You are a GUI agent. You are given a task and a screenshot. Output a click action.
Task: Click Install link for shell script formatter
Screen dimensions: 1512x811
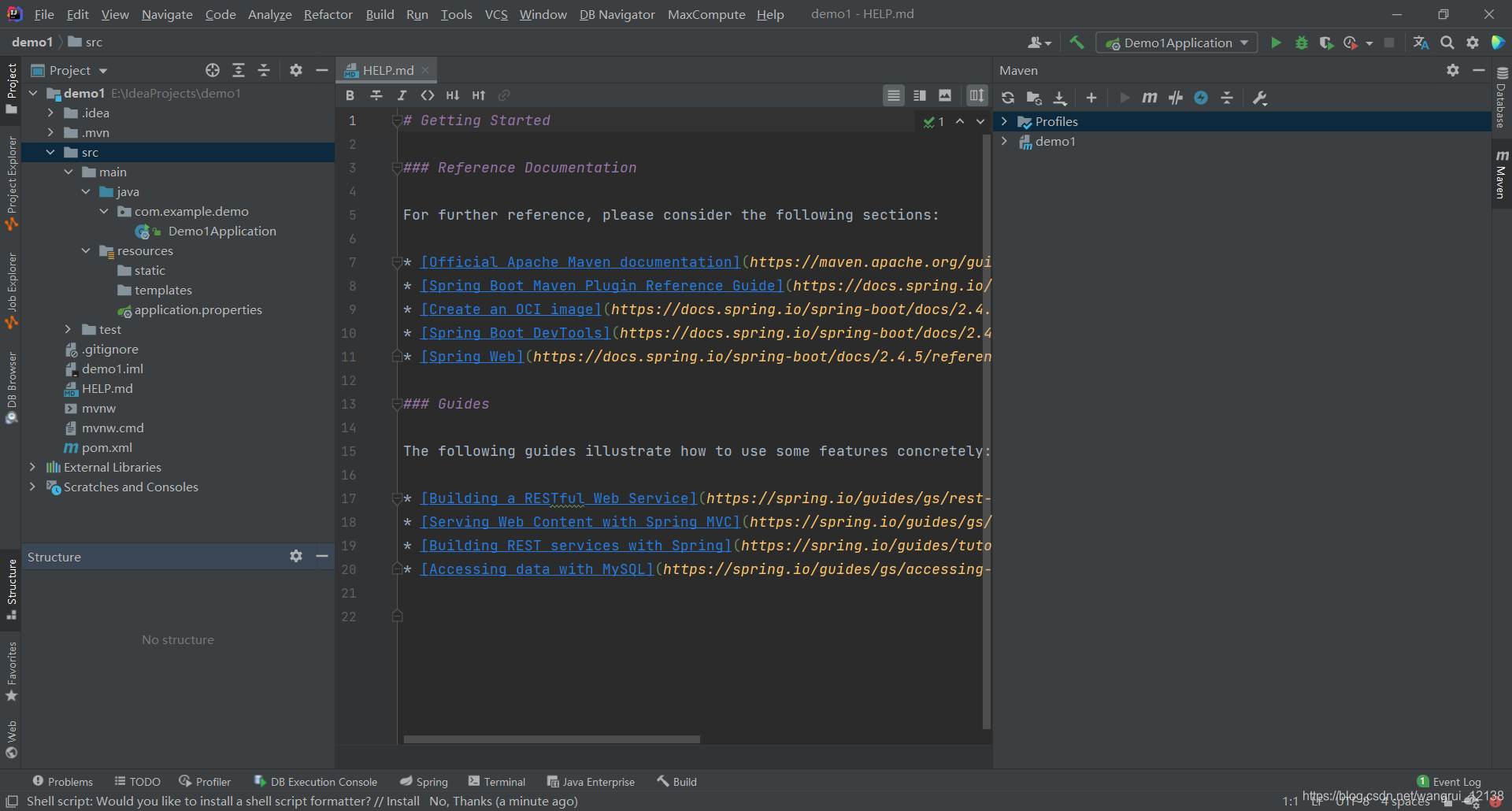click(402, 801)
